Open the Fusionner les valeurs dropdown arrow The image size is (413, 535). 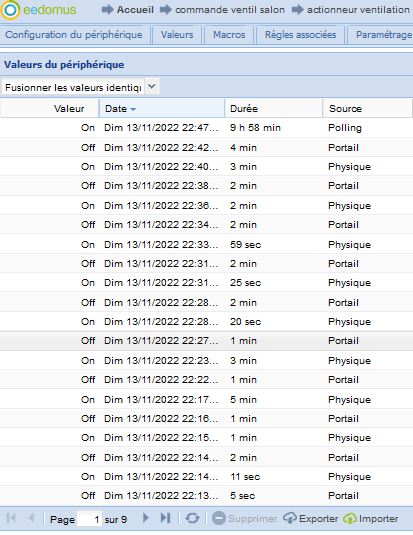[152, 87]
